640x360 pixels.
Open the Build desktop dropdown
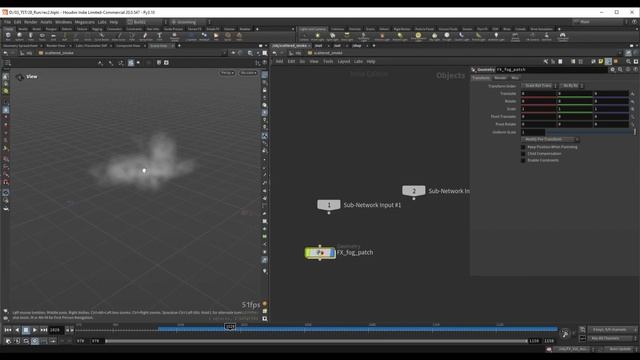click(x=147, y=22)
